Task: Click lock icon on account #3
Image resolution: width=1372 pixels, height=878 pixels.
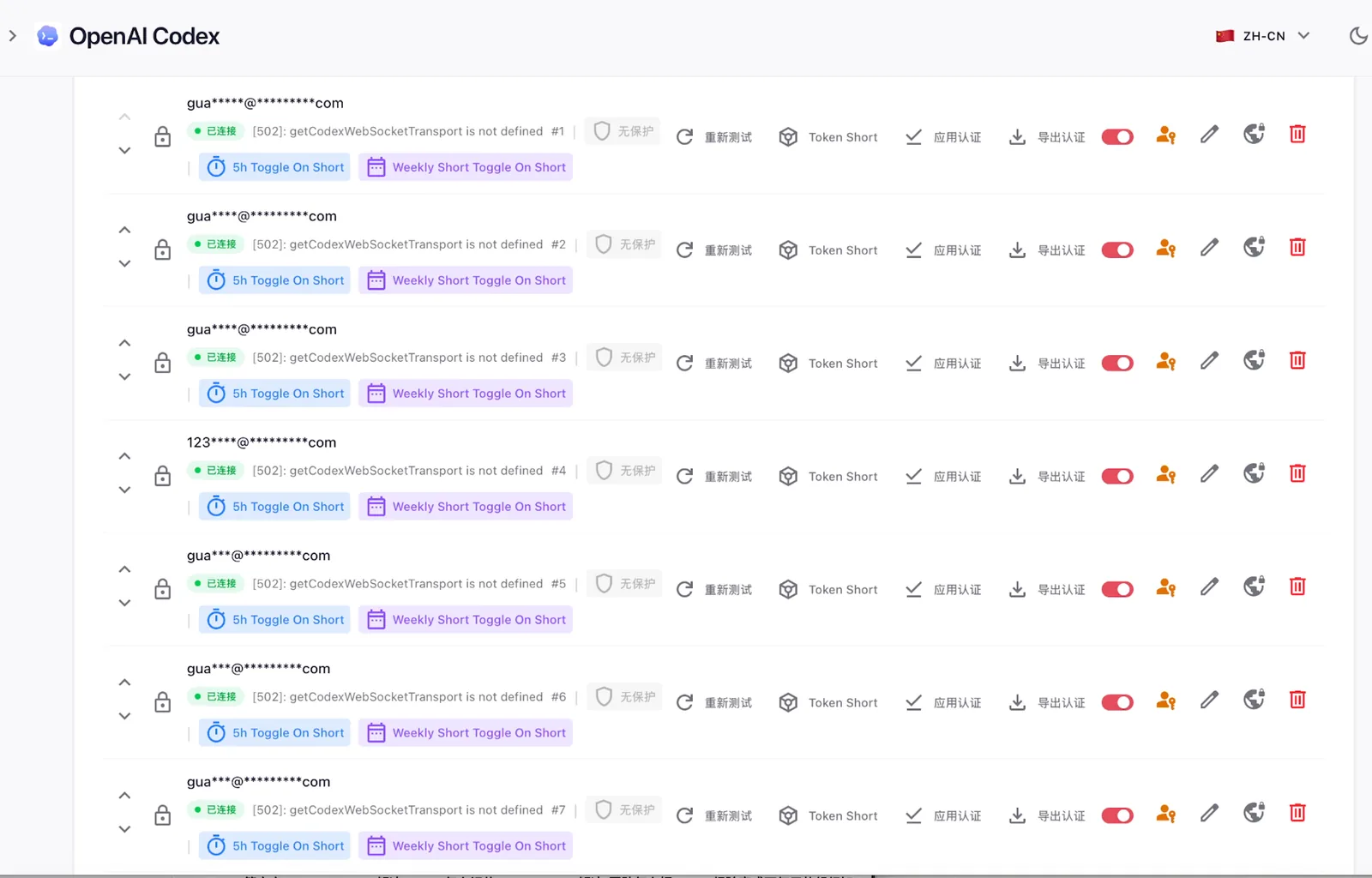Action: tap(162, 362)
